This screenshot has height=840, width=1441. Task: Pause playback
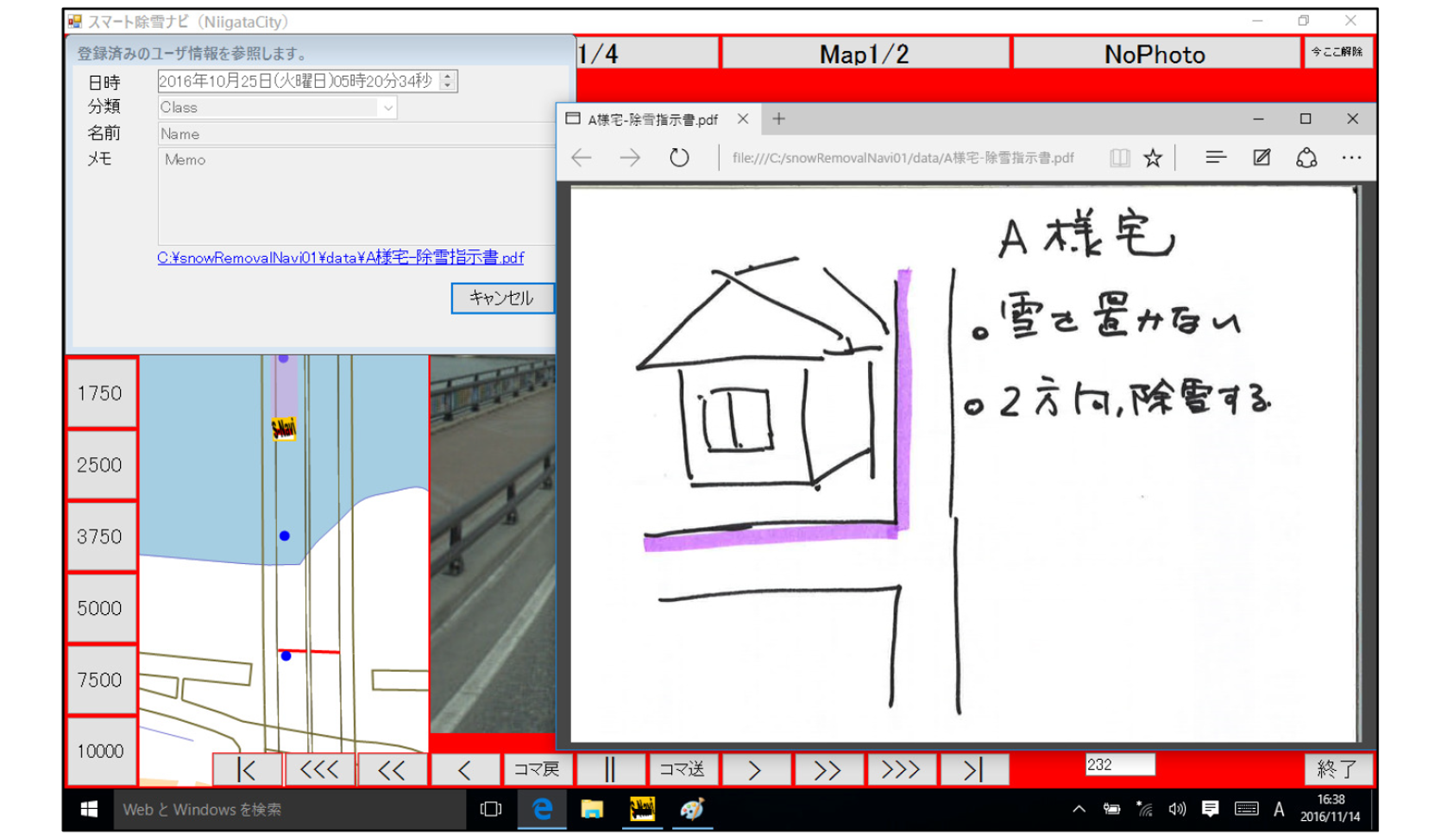click(609, 769)
